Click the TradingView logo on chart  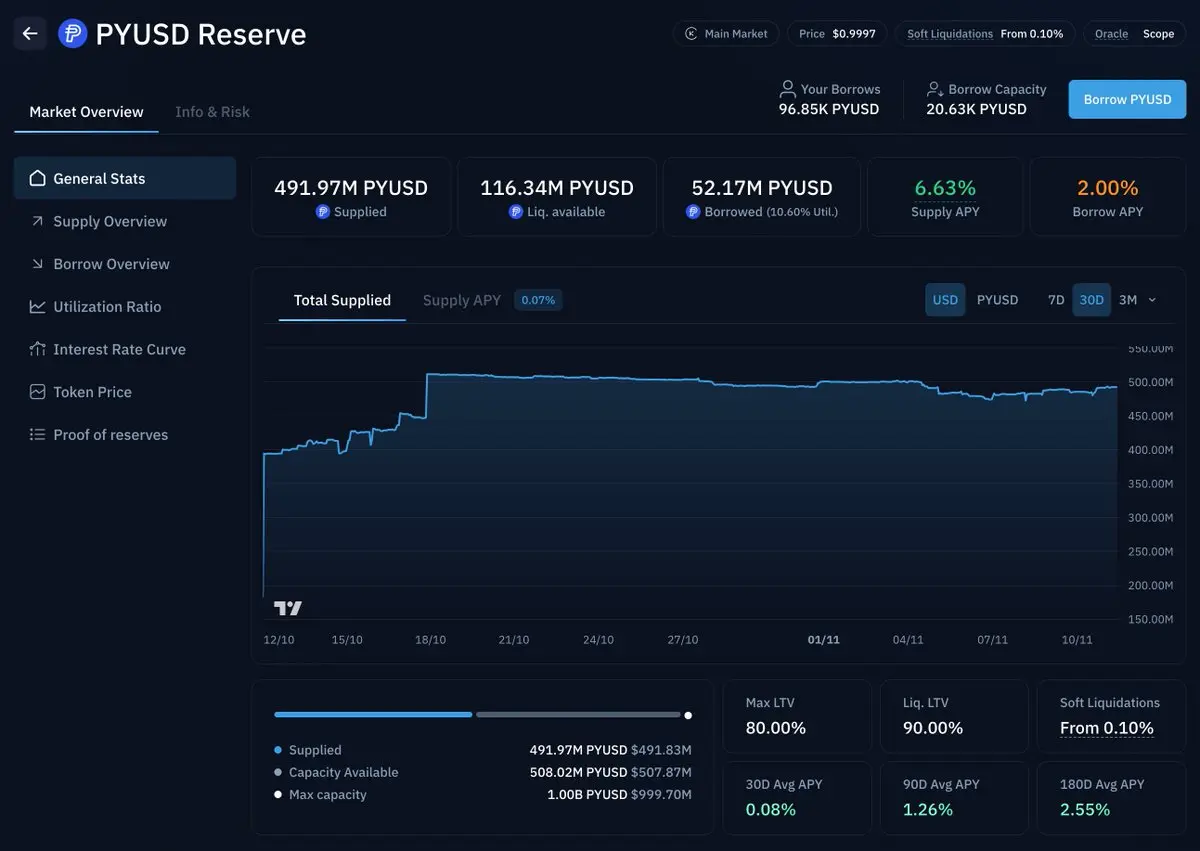click(288, 608)
